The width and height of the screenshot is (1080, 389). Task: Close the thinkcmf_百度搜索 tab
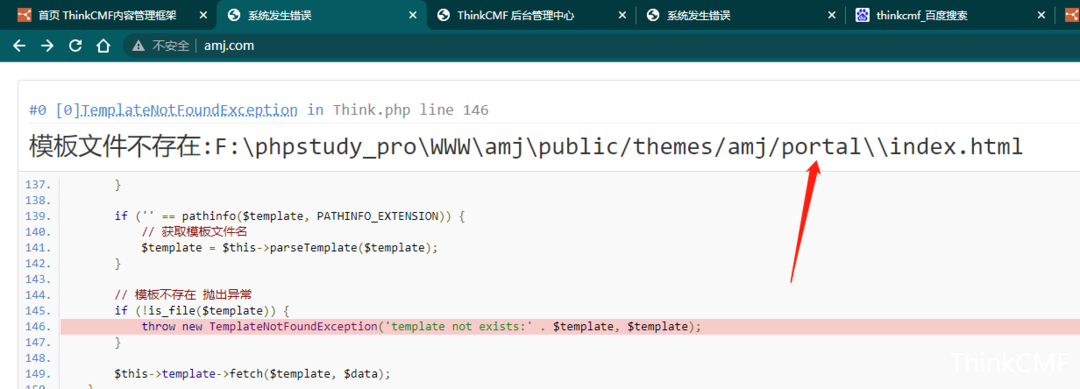tap(1041, 15)
